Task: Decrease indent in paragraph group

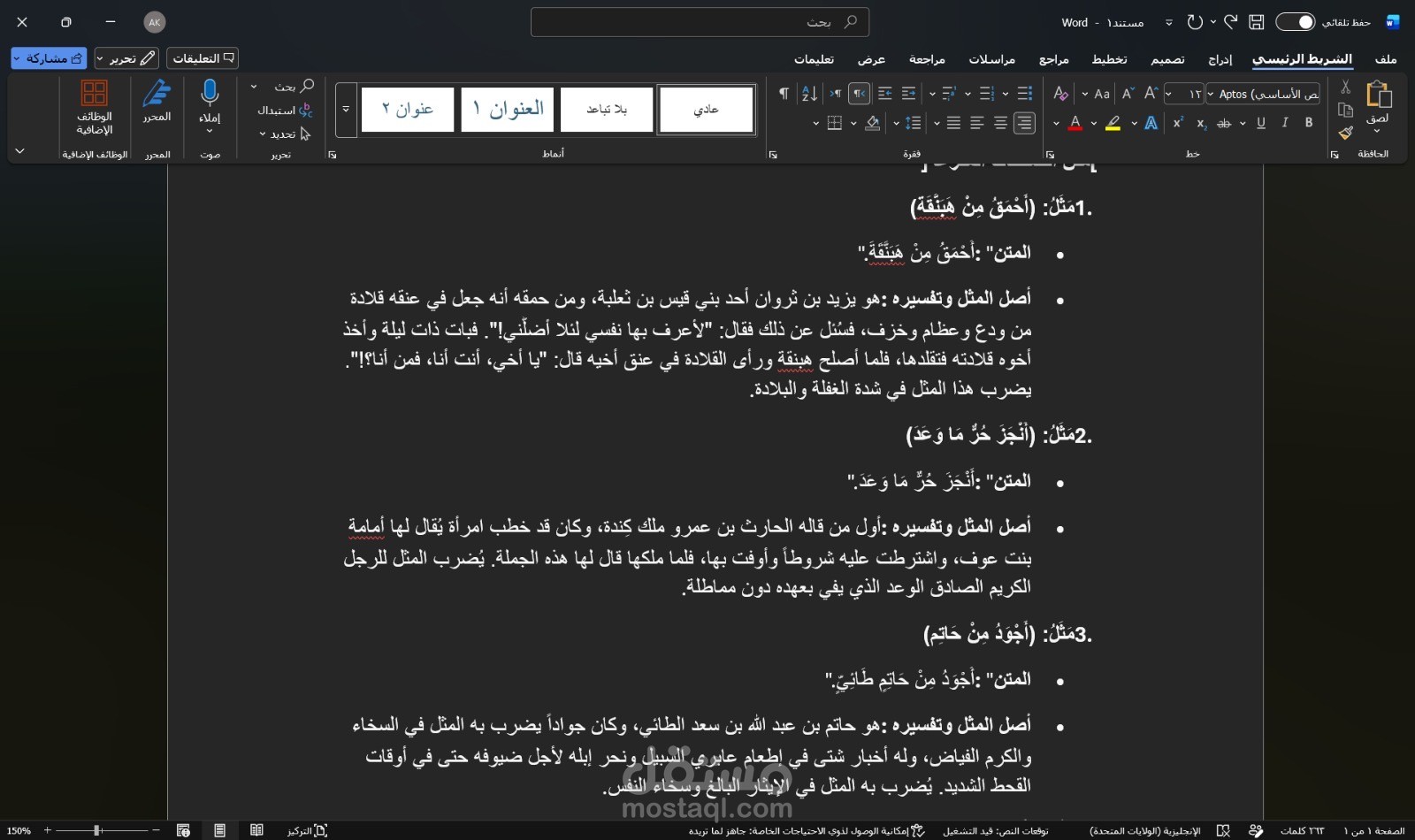Action: [x=908, y=93]
